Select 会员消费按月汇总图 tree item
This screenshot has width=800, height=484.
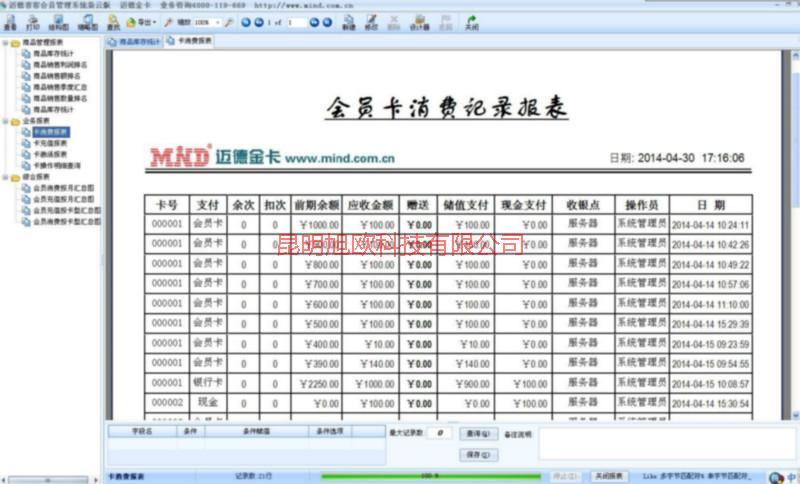click(x=63, y=188)
